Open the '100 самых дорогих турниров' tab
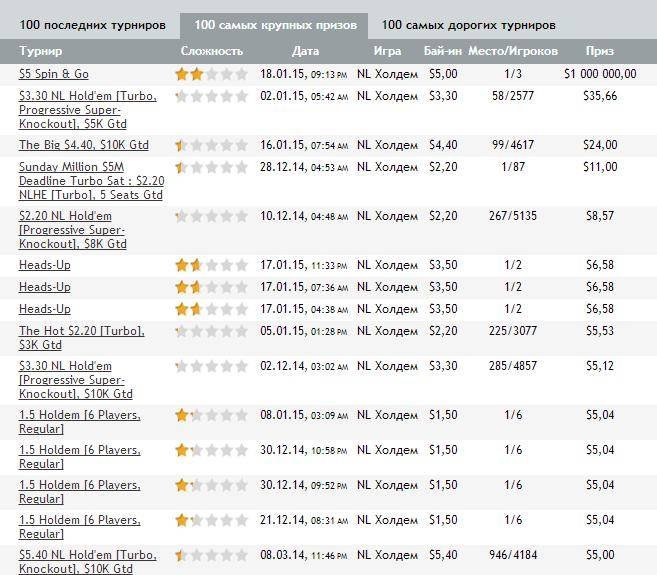The image size is (657, 575). click(x=469, y=25)
